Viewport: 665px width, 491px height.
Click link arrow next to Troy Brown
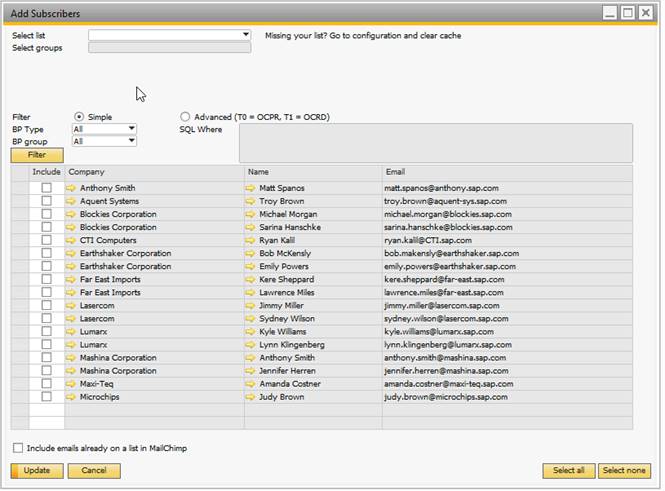pyautogui.click(x=251, y=201)
